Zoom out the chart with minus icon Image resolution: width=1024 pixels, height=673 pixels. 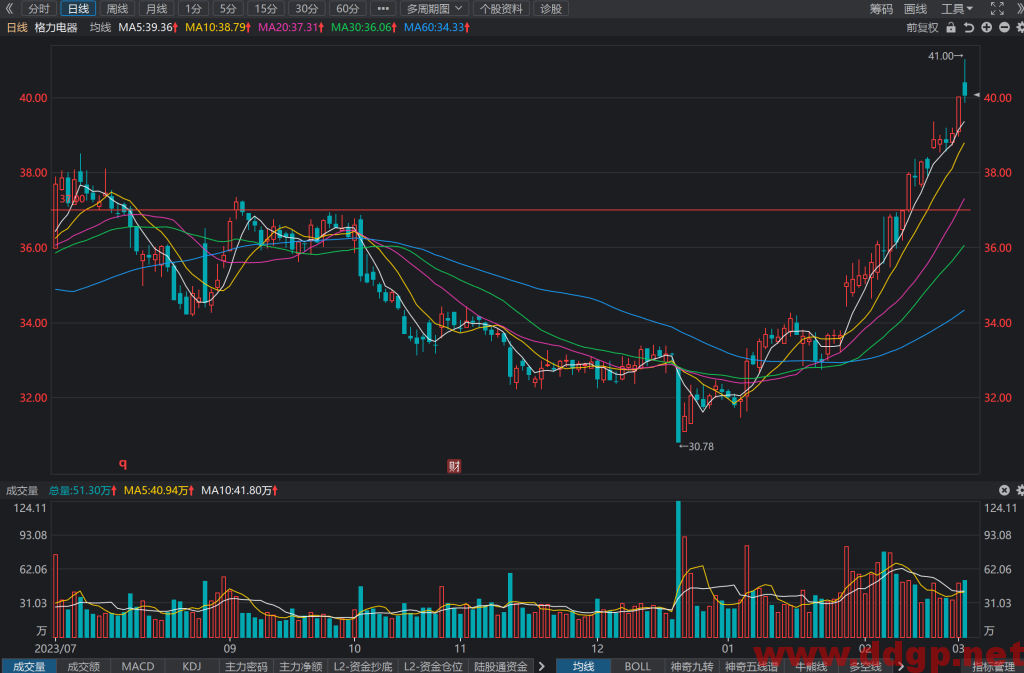click(1004, 27)
